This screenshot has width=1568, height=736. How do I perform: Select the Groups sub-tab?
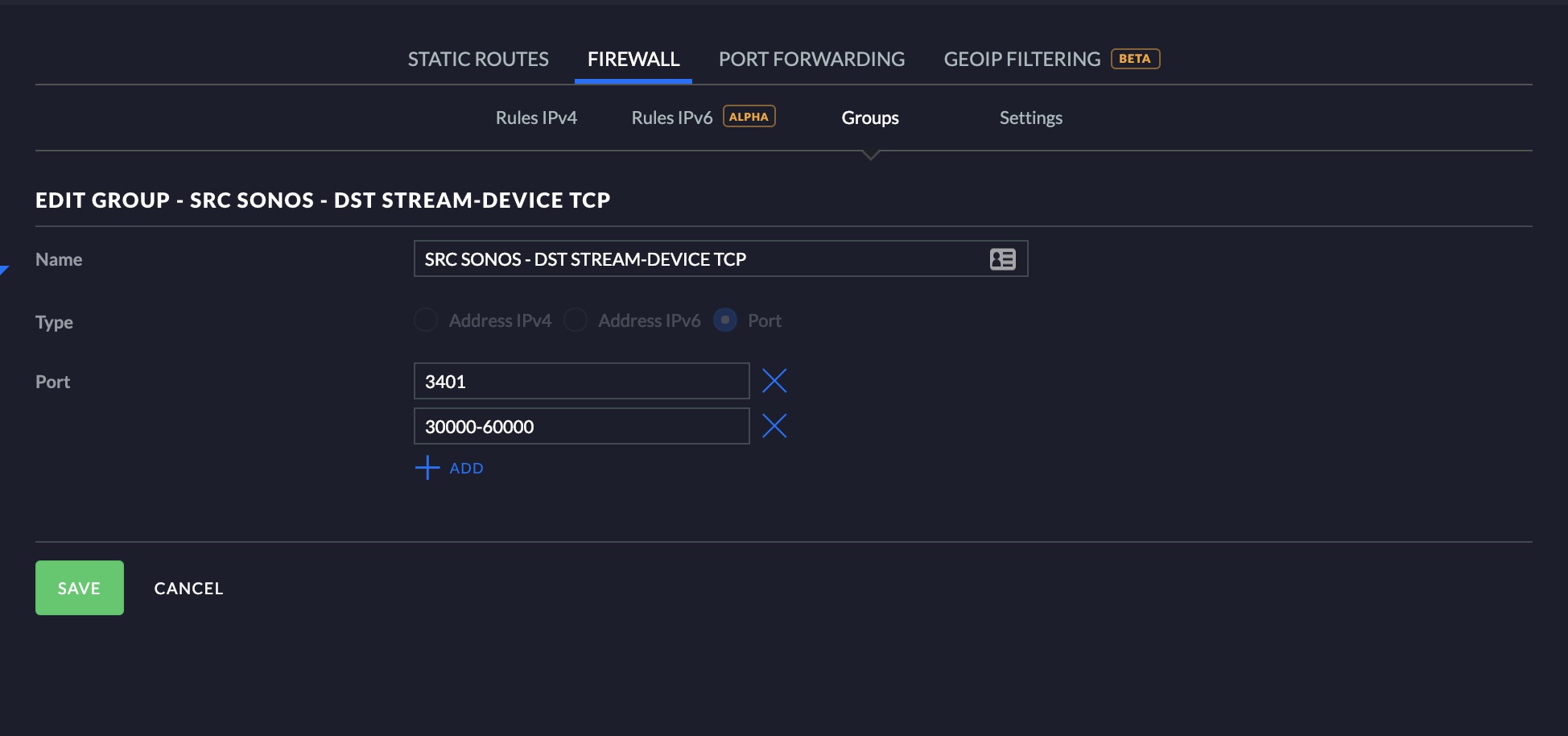click(870, 118)
